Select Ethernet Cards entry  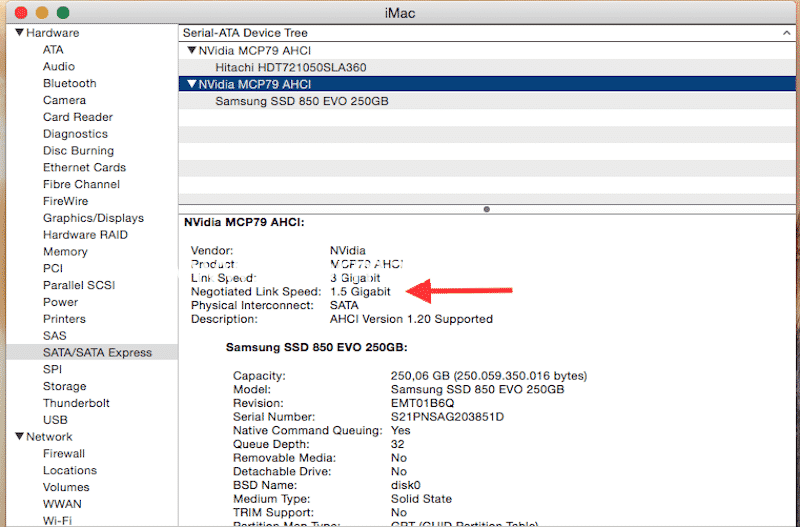tap(84, 167)
